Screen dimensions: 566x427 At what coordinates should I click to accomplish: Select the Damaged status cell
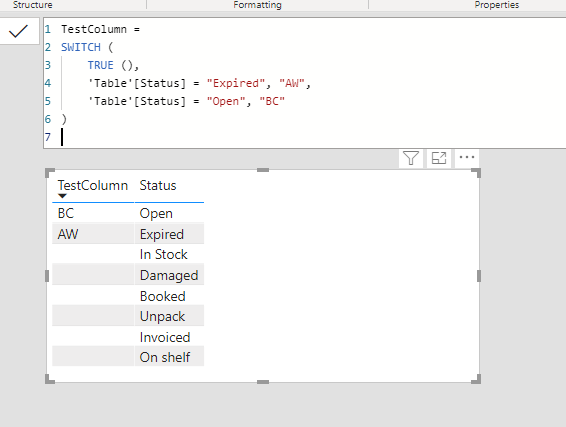(169, 275)
